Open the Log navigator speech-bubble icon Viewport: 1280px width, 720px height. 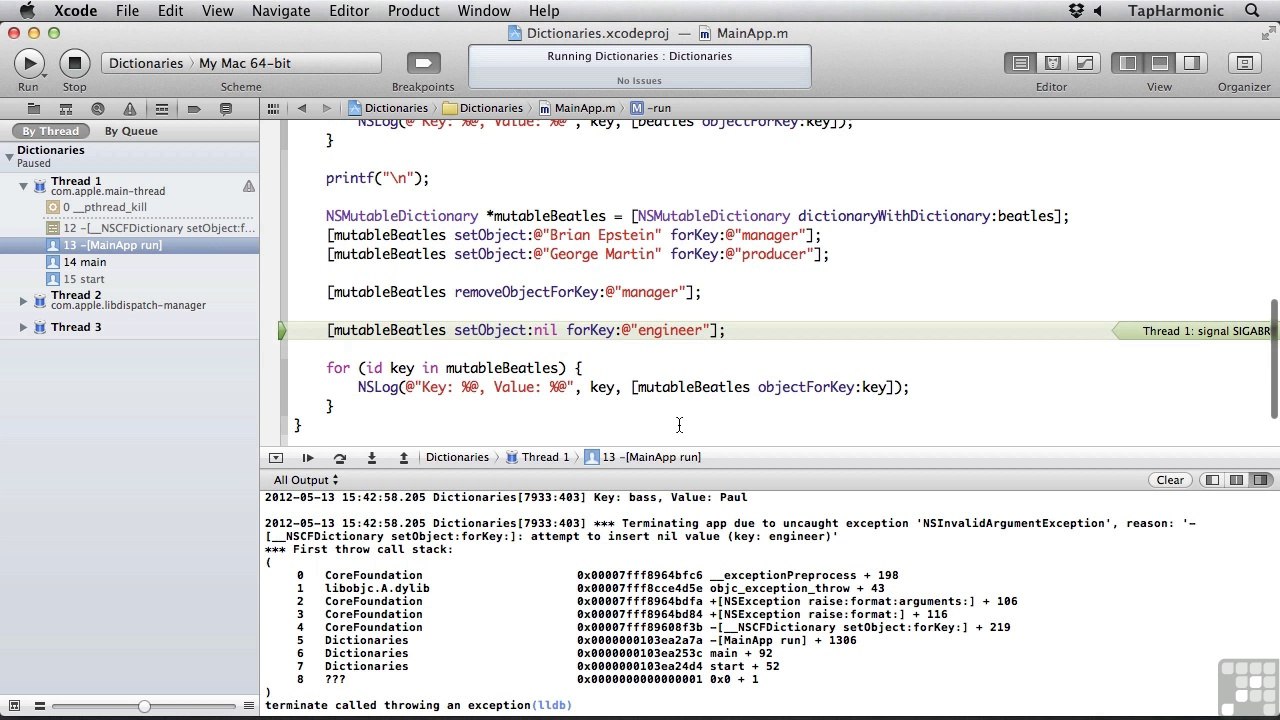226,109
